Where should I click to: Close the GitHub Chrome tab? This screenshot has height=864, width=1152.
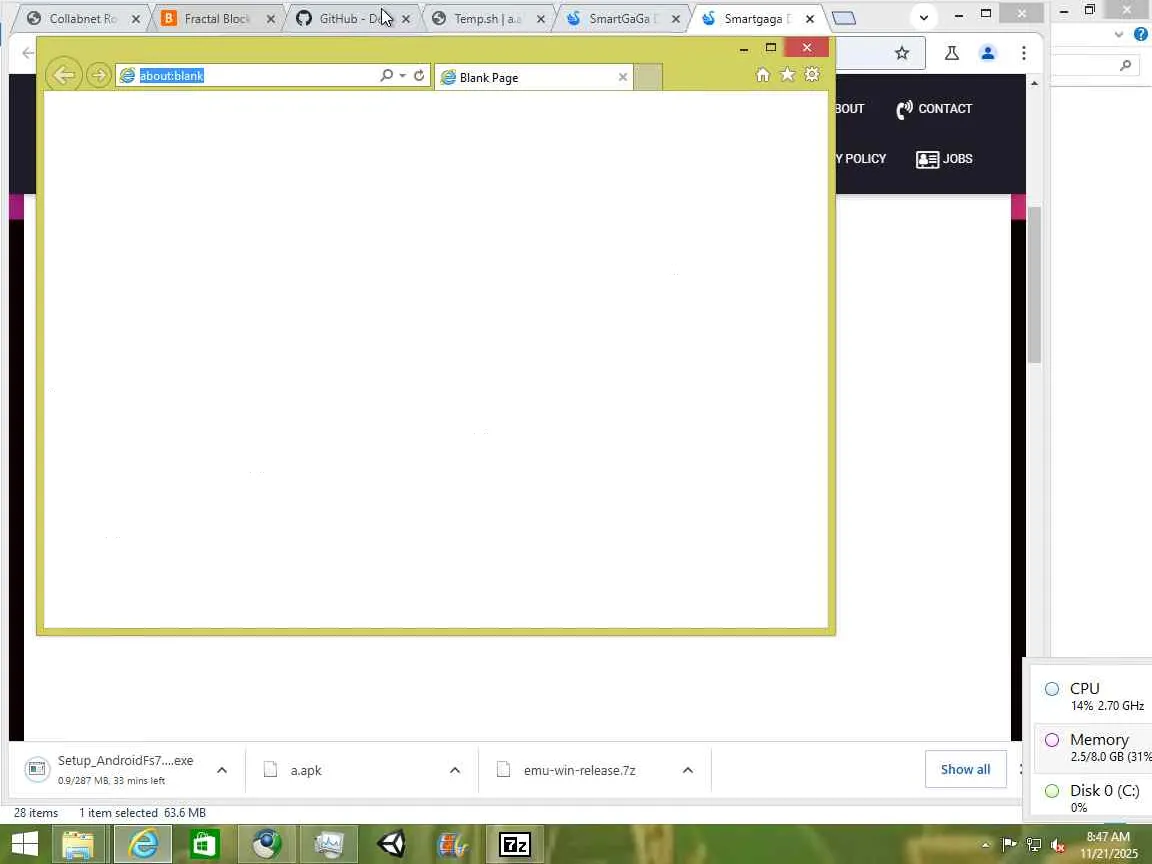406,19
